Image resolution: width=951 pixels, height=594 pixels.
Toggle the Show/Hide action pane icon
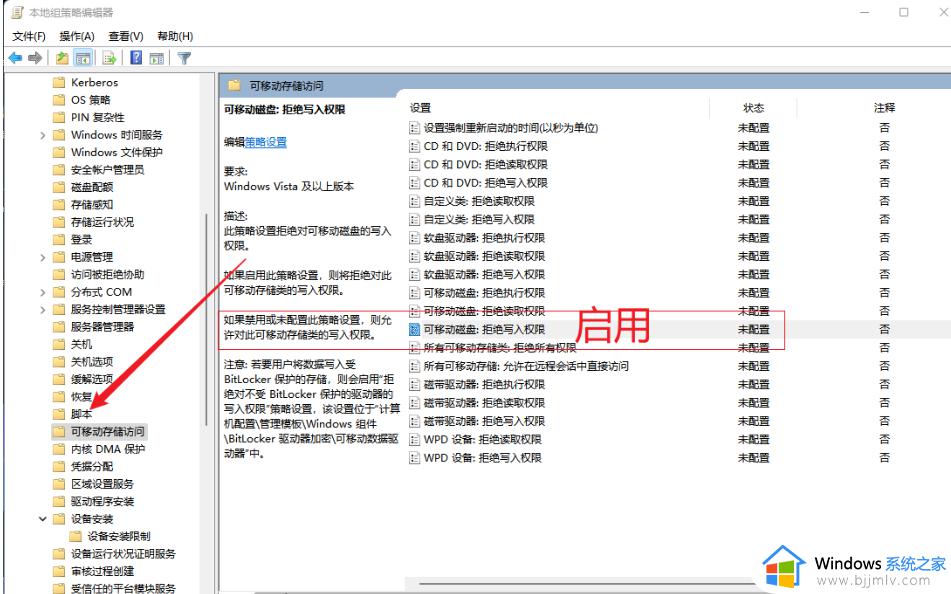point(156,58)
